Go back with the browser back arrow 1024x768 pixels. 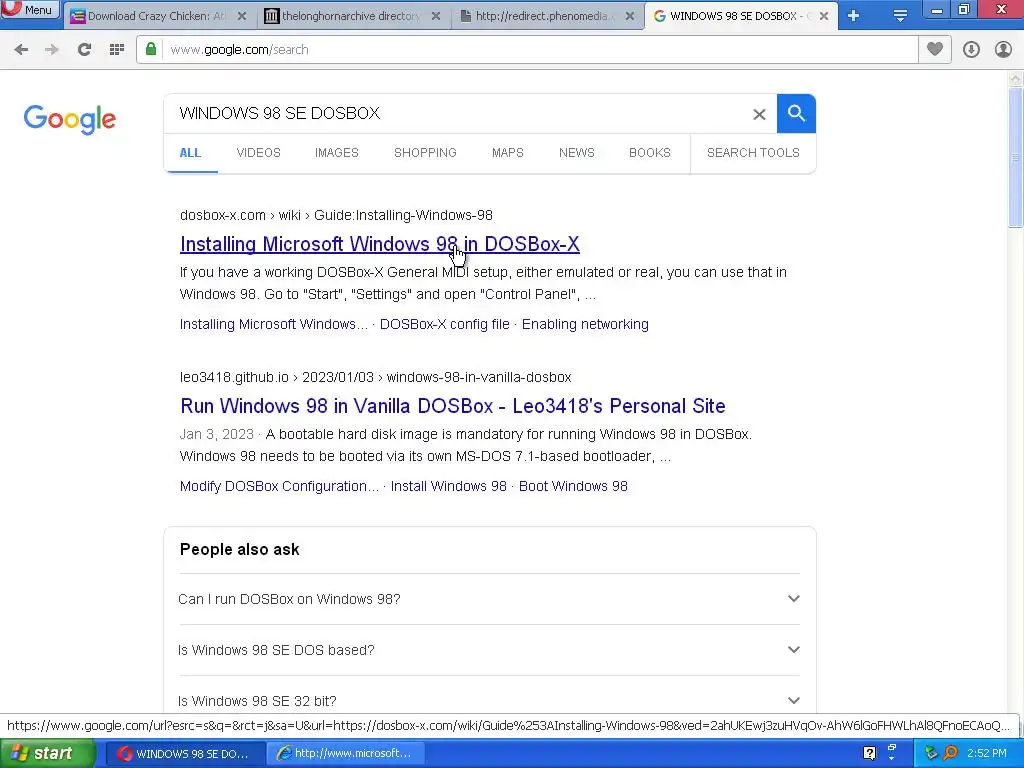(x=22, y=50)
